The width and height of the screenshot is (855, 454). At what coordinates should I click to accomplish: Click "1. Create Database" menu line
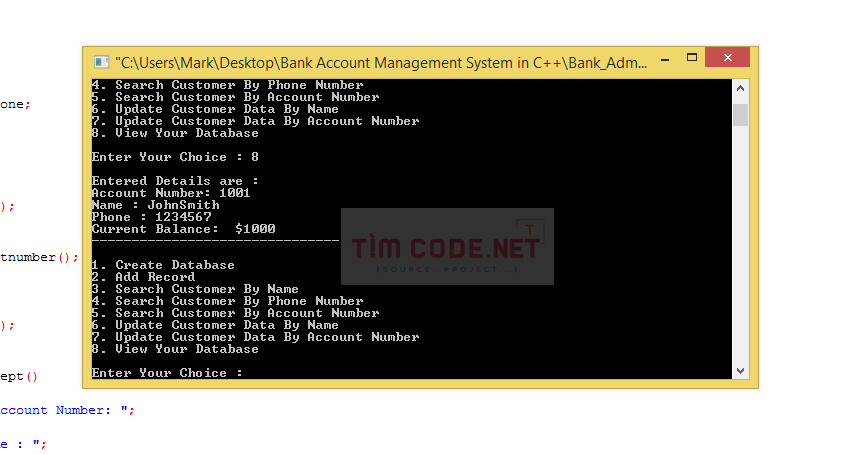pyautogui.click(x=163, y=265)
